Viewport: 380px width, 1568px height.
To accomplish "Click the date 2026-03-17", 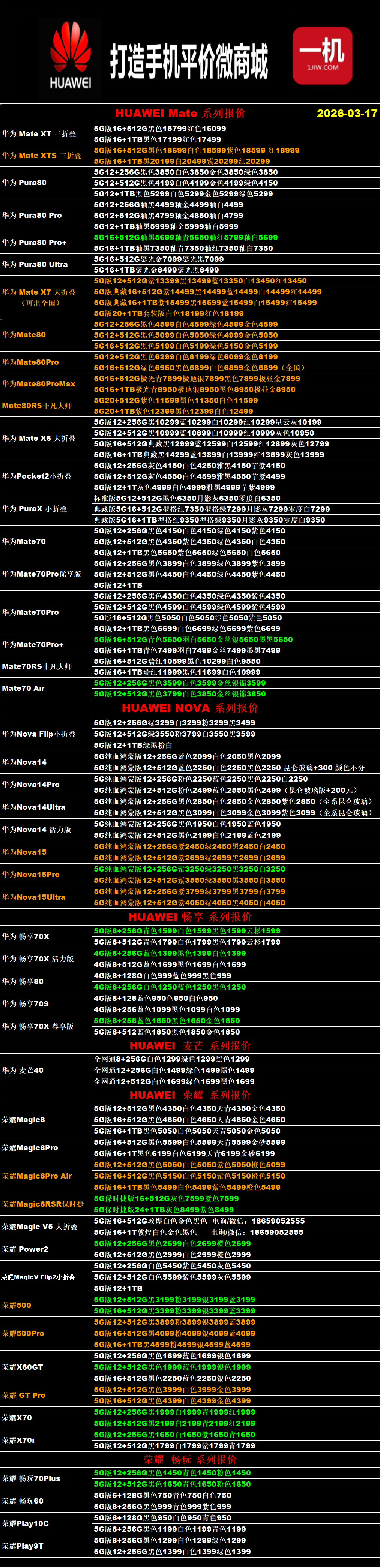I will coord(347,113).
